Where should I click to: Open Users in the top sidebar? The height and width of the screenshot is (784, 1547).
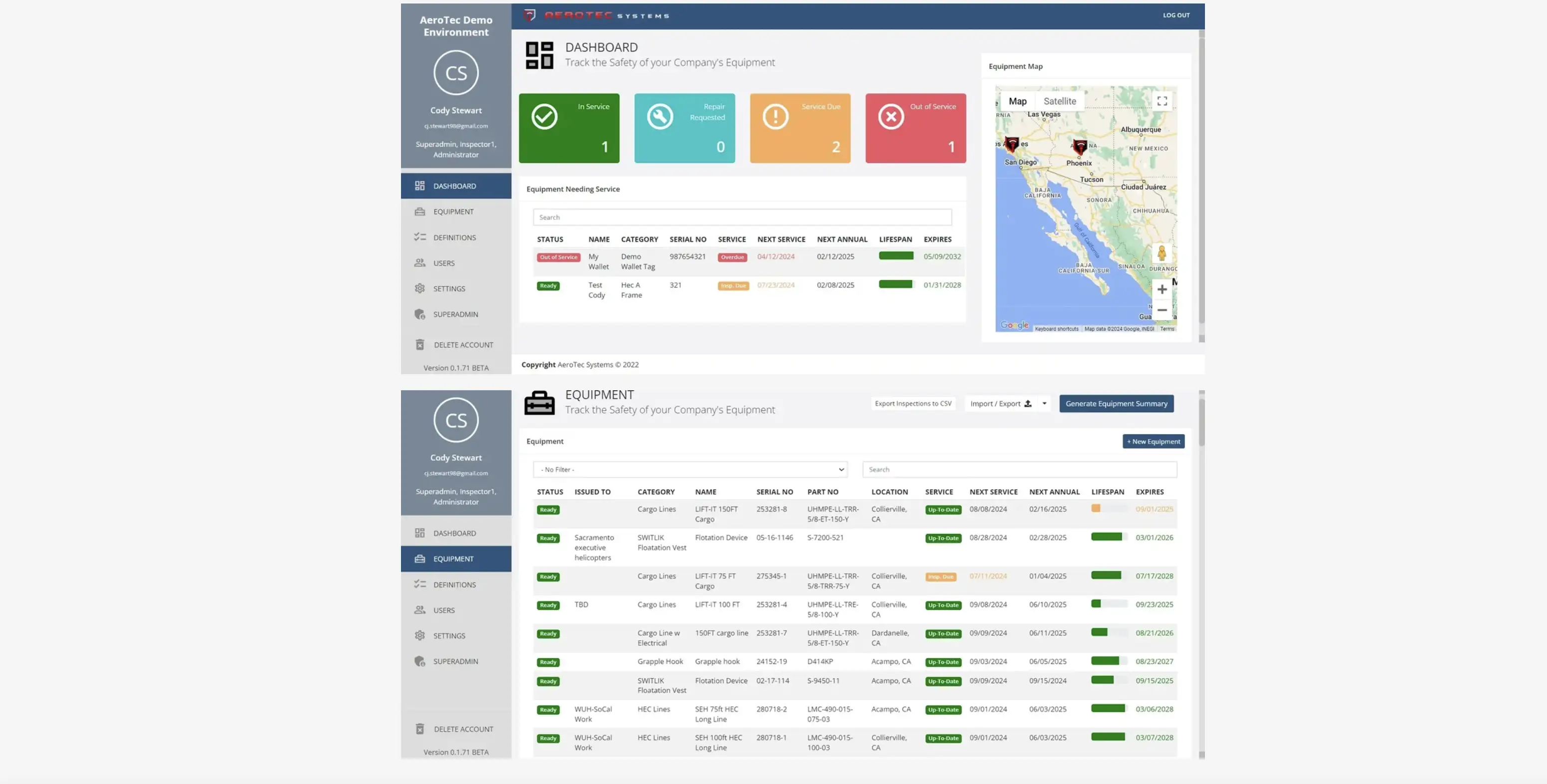coord(456,263)
